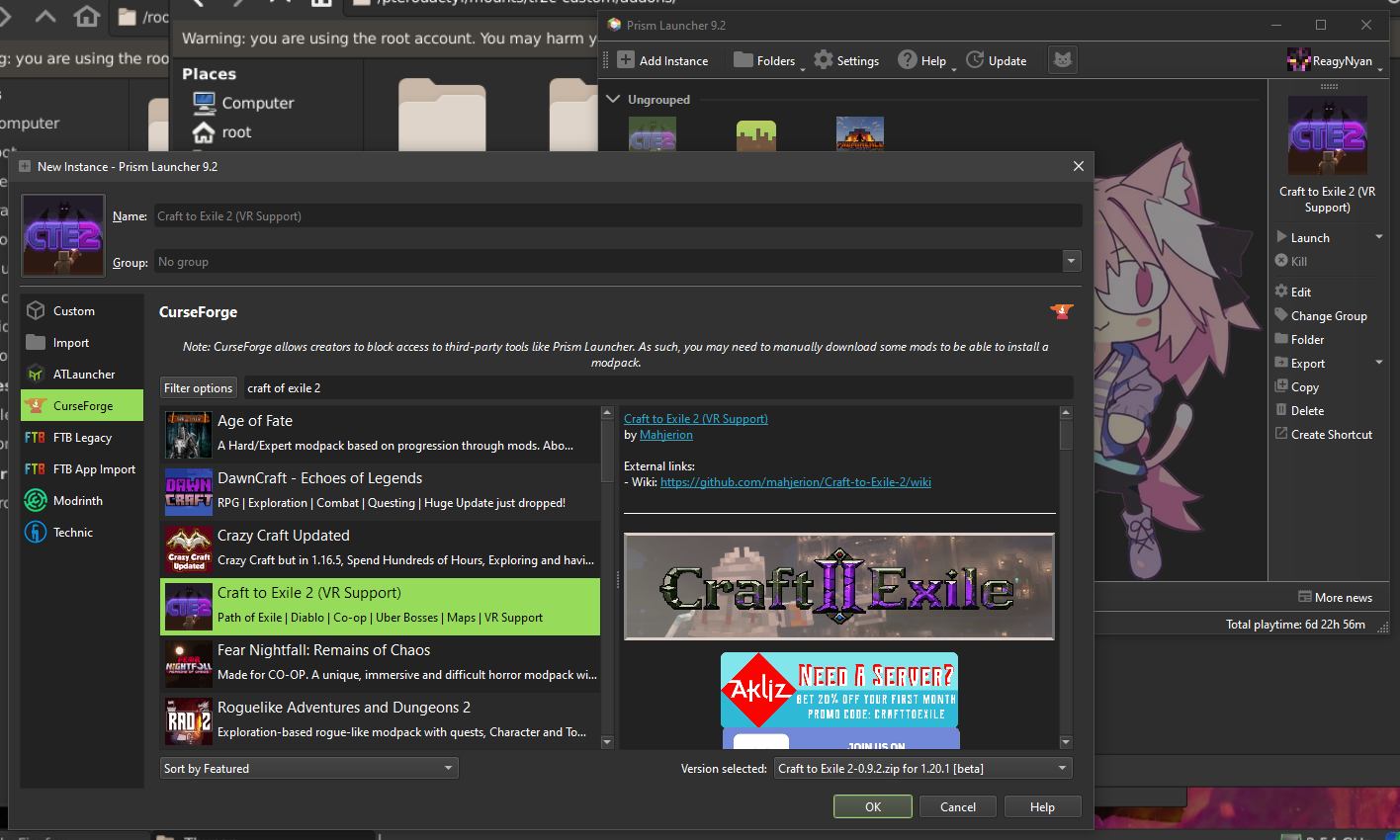Click Add Instance in Prism Launcher toolbar
The image size is (1400, 840).
coord(662,60)
